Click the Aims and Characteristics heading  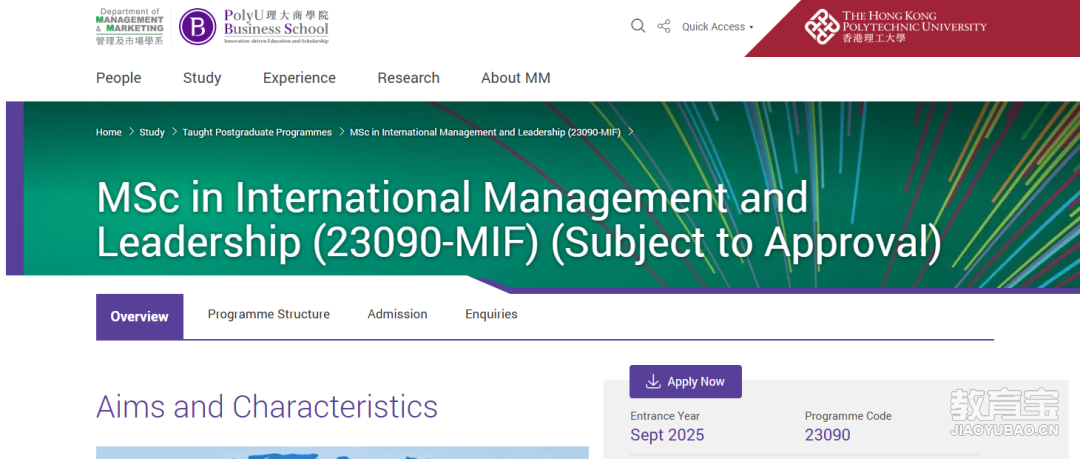267,407
